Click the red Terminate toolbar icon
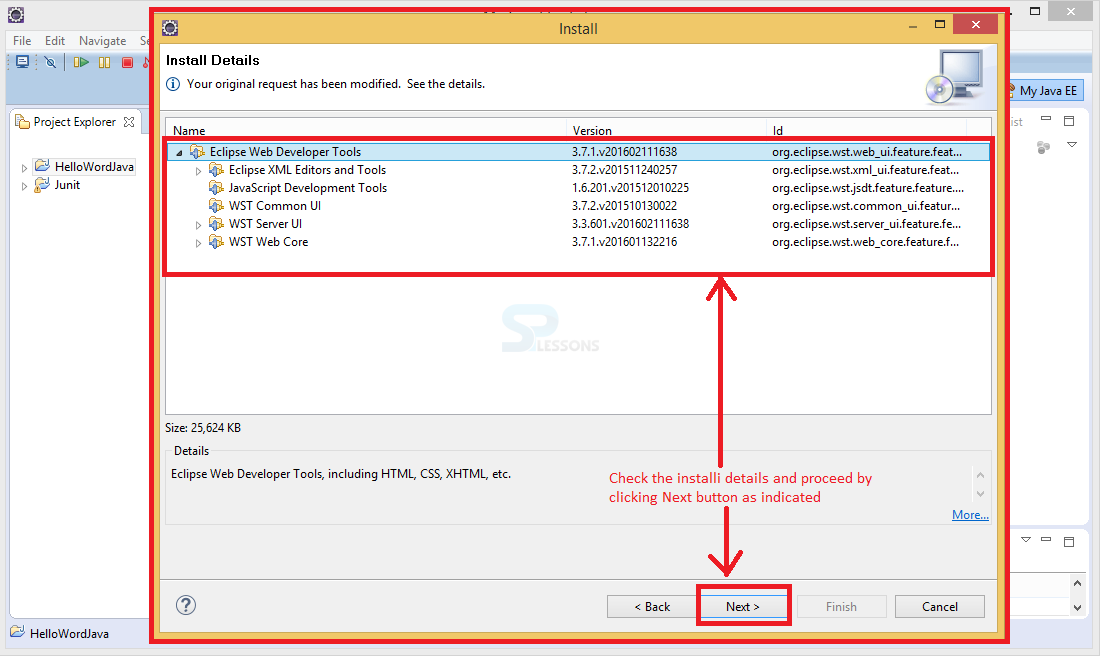This screenshot has height=656, width=1100. point(127,62)
